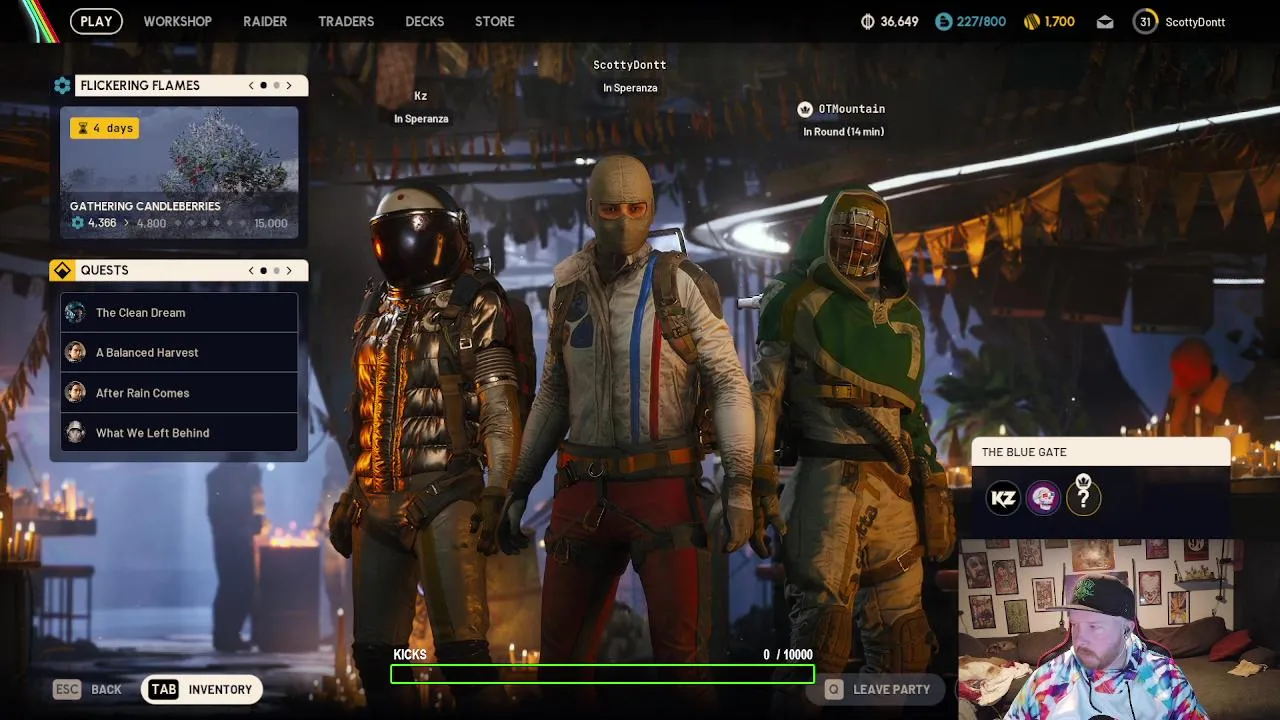This screenshot has height=720, width=1280.
Task: Click the level 31 badge
Action: [1145, 21]
